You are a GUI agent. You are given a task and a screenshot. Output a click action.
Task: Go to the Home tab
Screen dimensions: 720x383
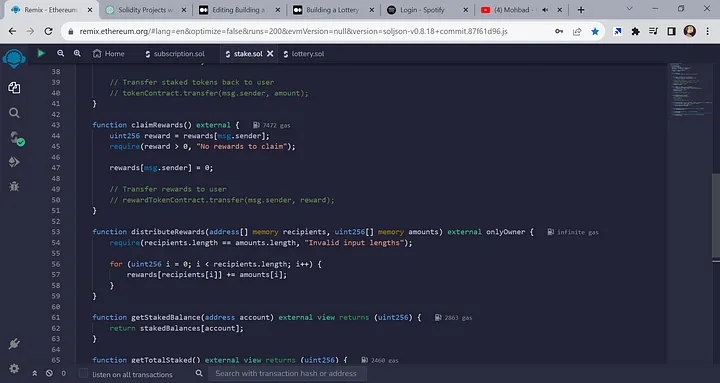(x=108, y=54)
